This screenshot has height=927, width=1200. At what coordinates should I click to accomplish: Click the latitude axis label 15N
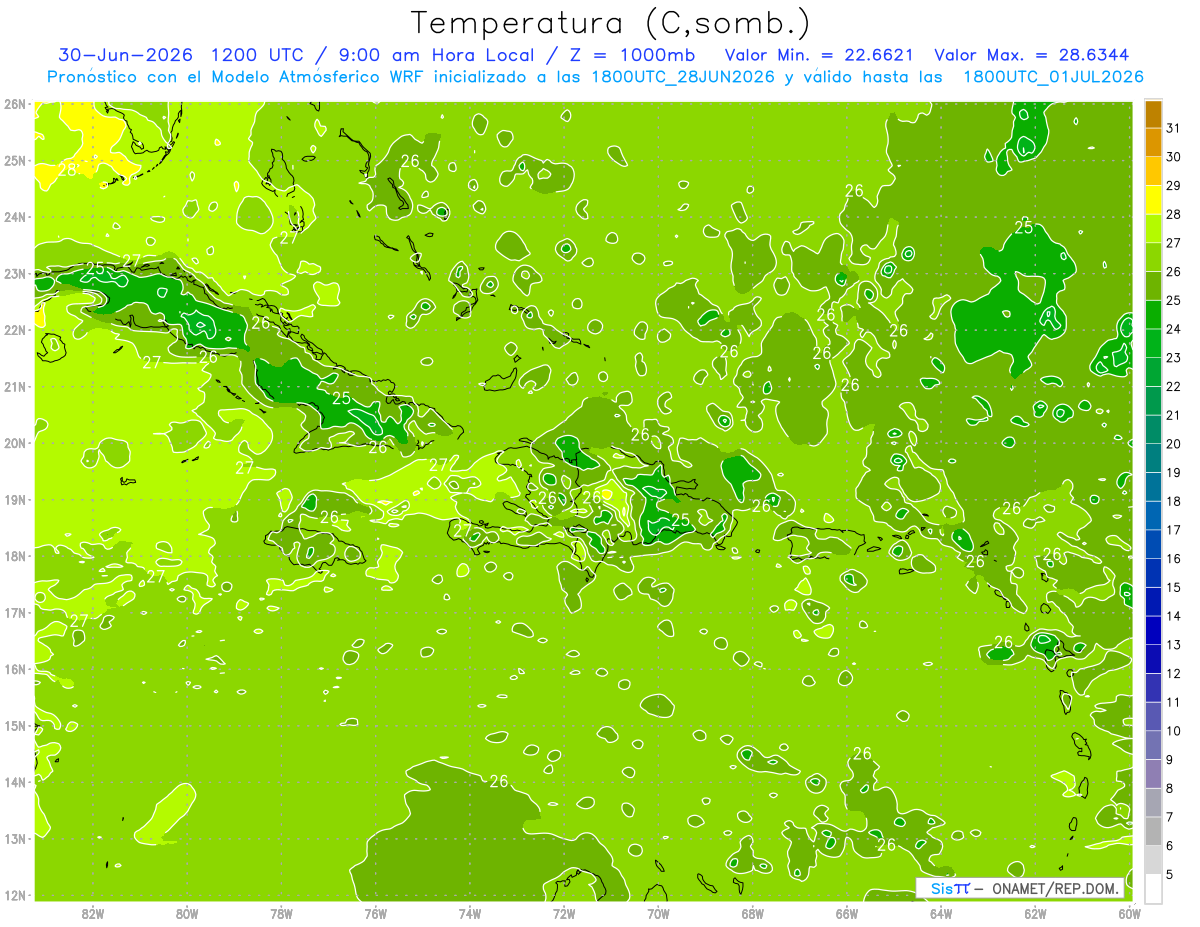15,725
